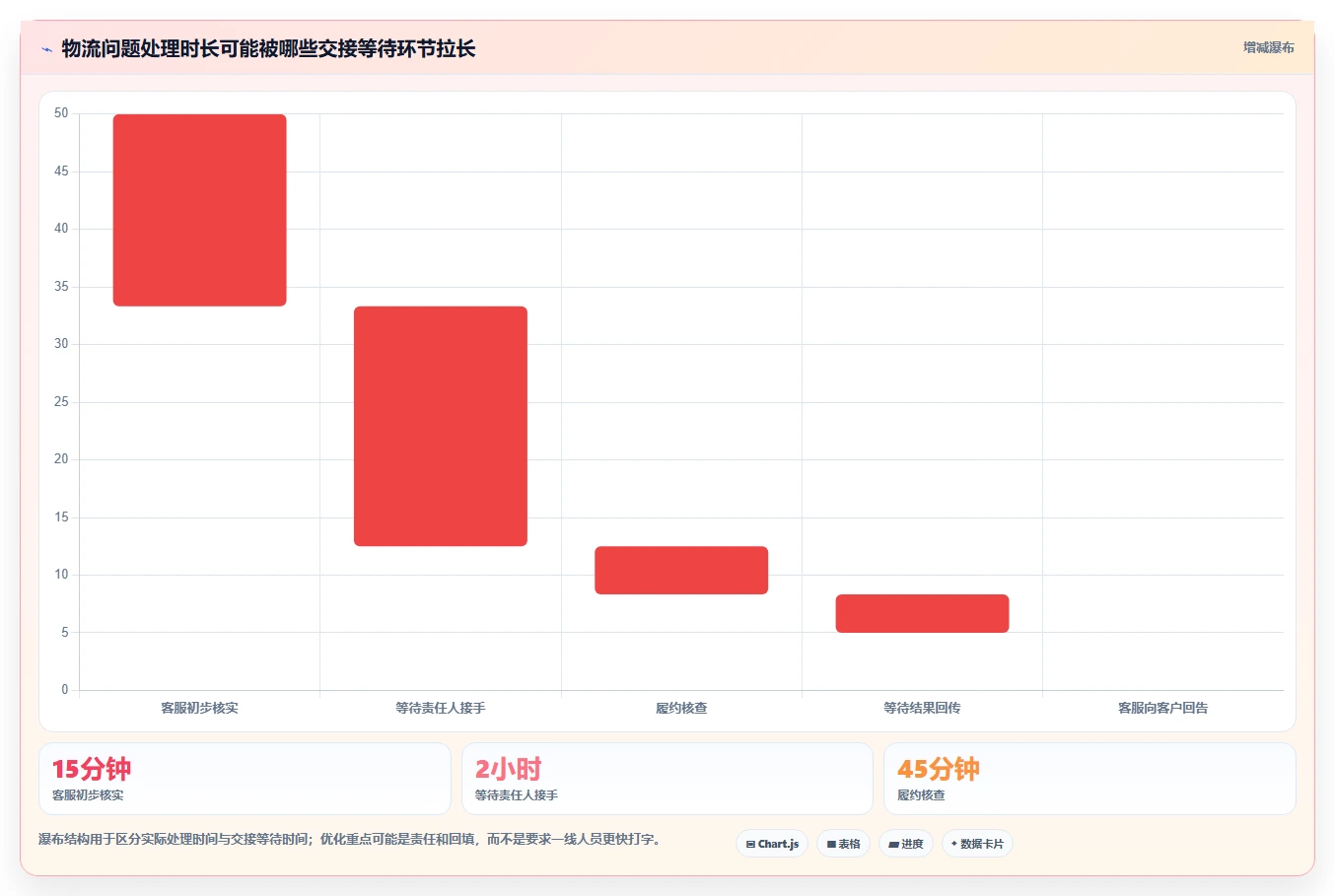Select the 表格 chip
1335x896 pixels.
(843, 844)
